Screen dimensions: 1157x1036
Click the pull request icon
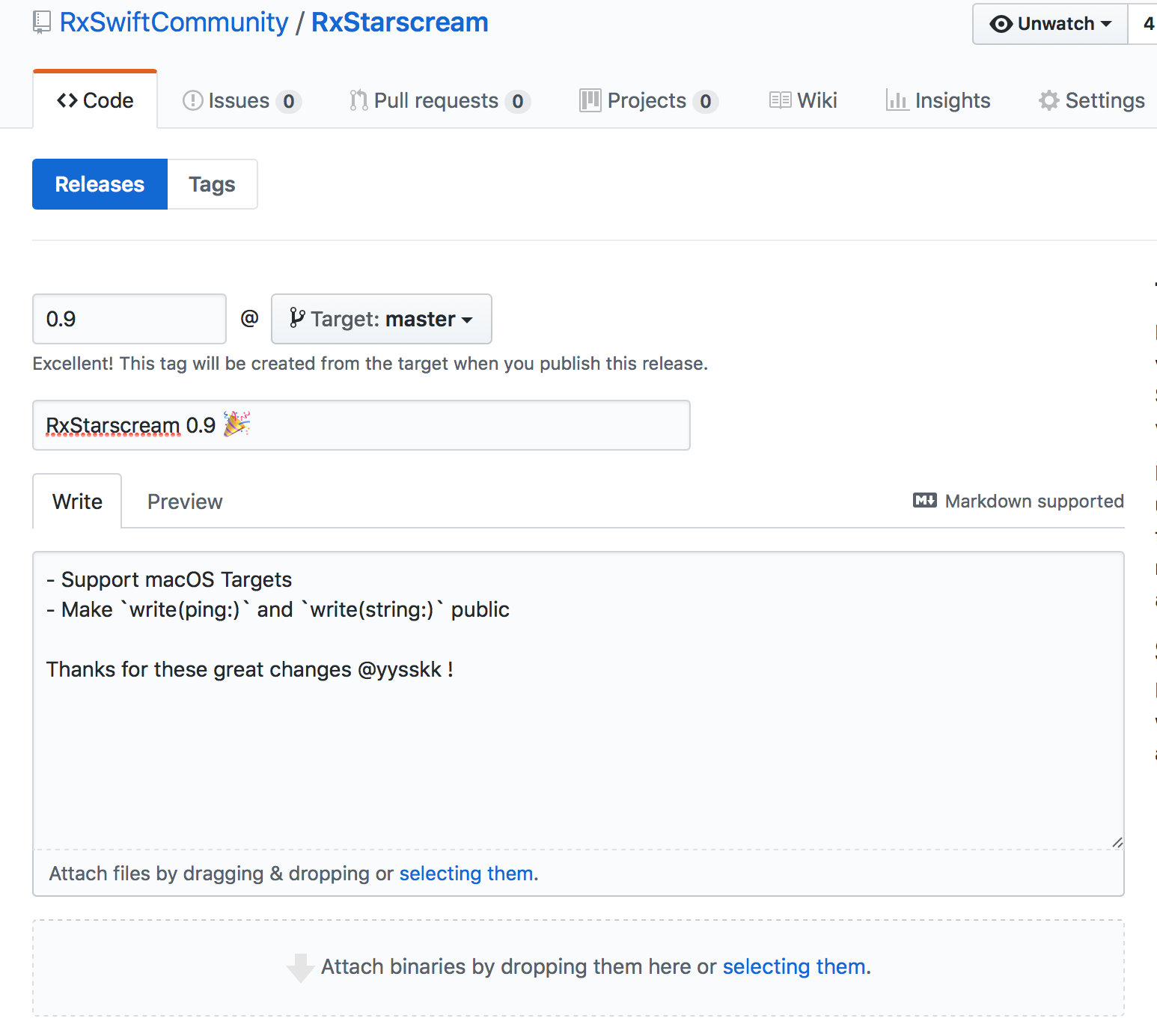tap(358, 100)
